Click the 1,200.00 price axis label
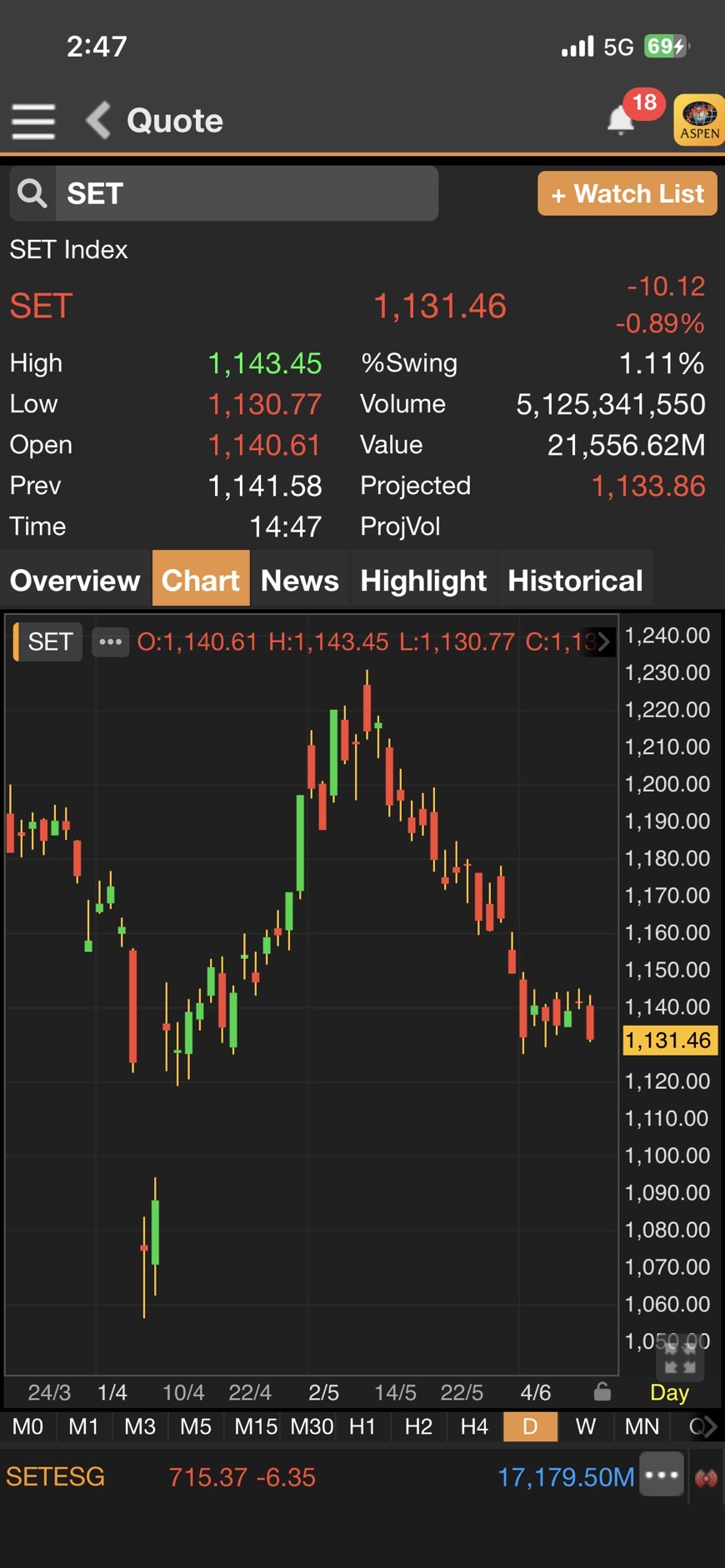The height and width of the screenshot is (1568, 725). click(667, 784)
